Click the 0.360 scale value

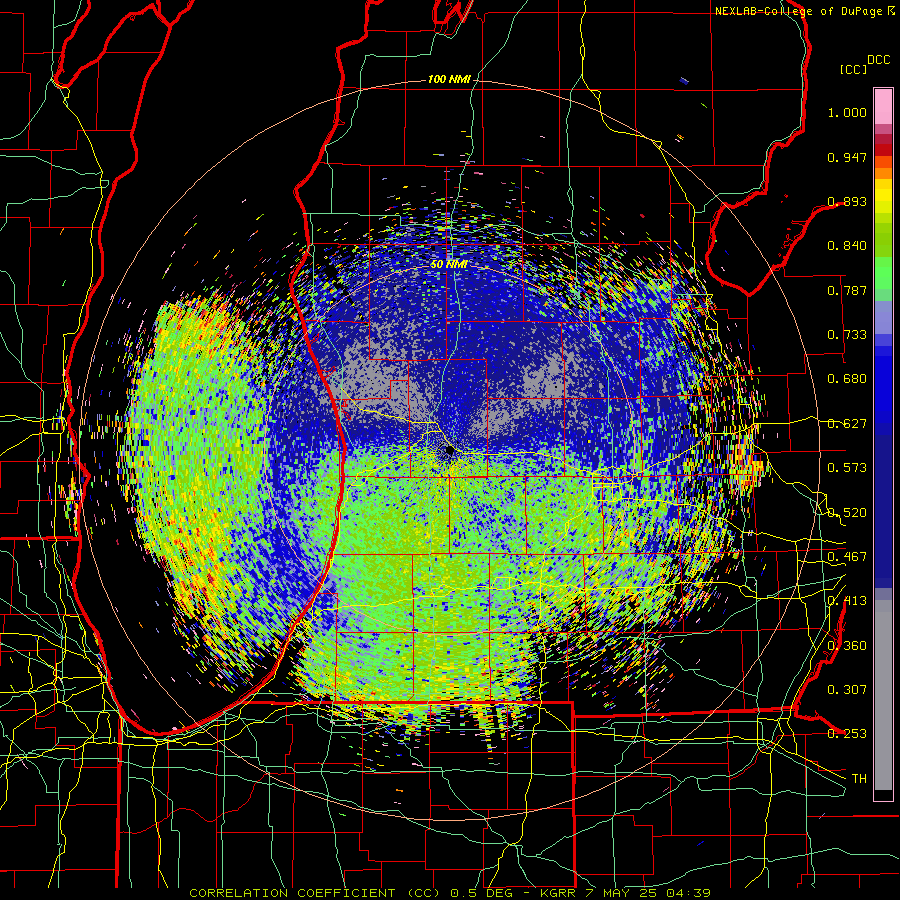point(847,646)
